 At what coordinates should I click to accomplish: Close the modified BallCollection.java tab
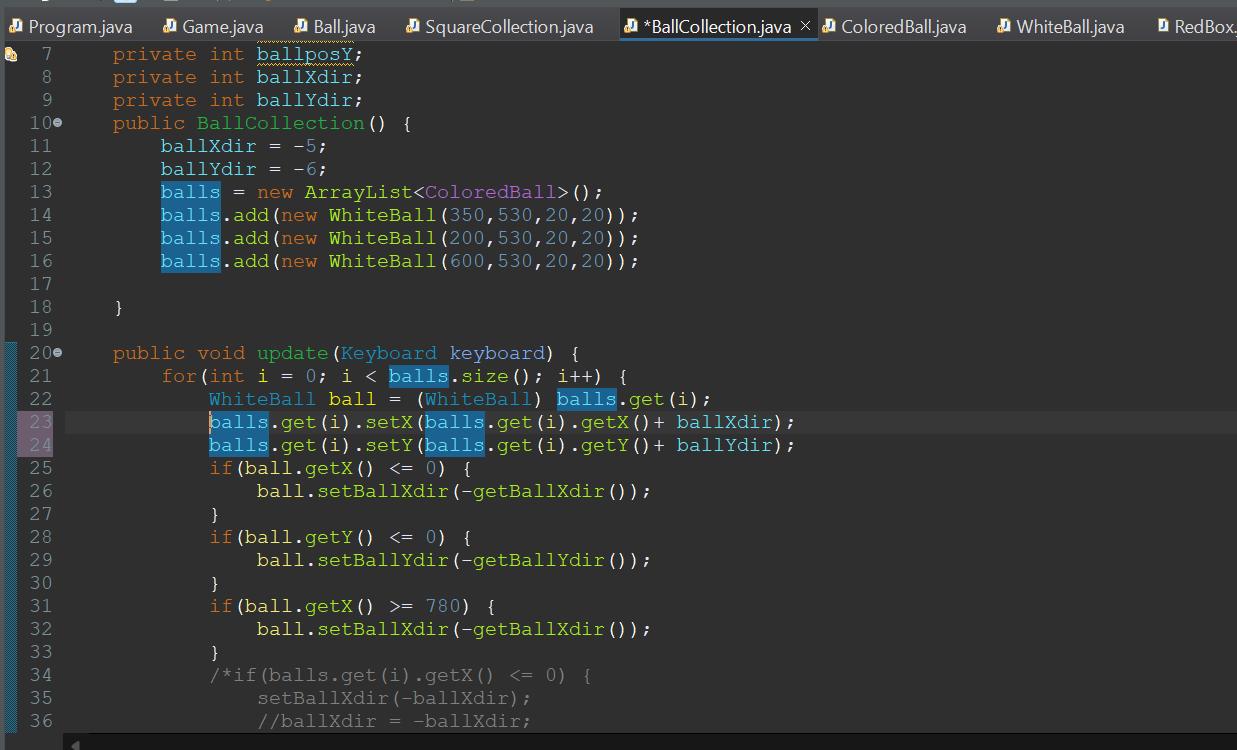[x=806, y=26]
